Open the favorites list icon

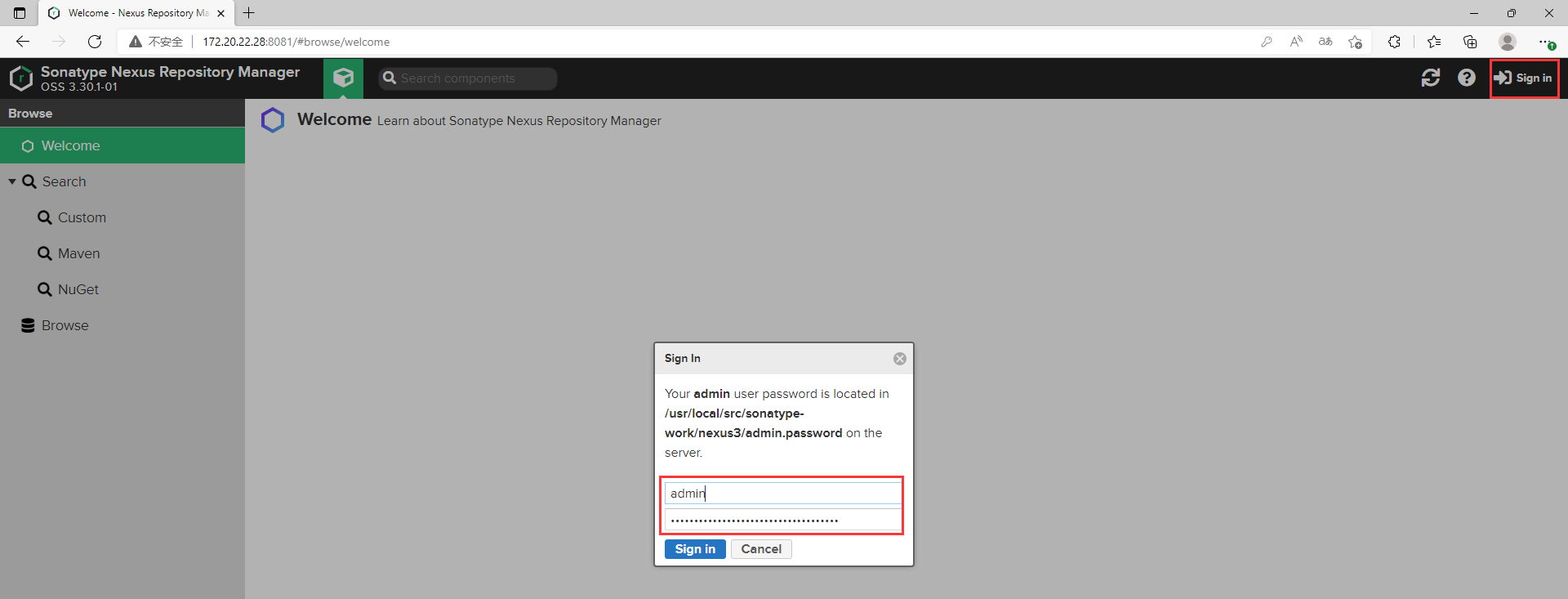(1434, 42)
